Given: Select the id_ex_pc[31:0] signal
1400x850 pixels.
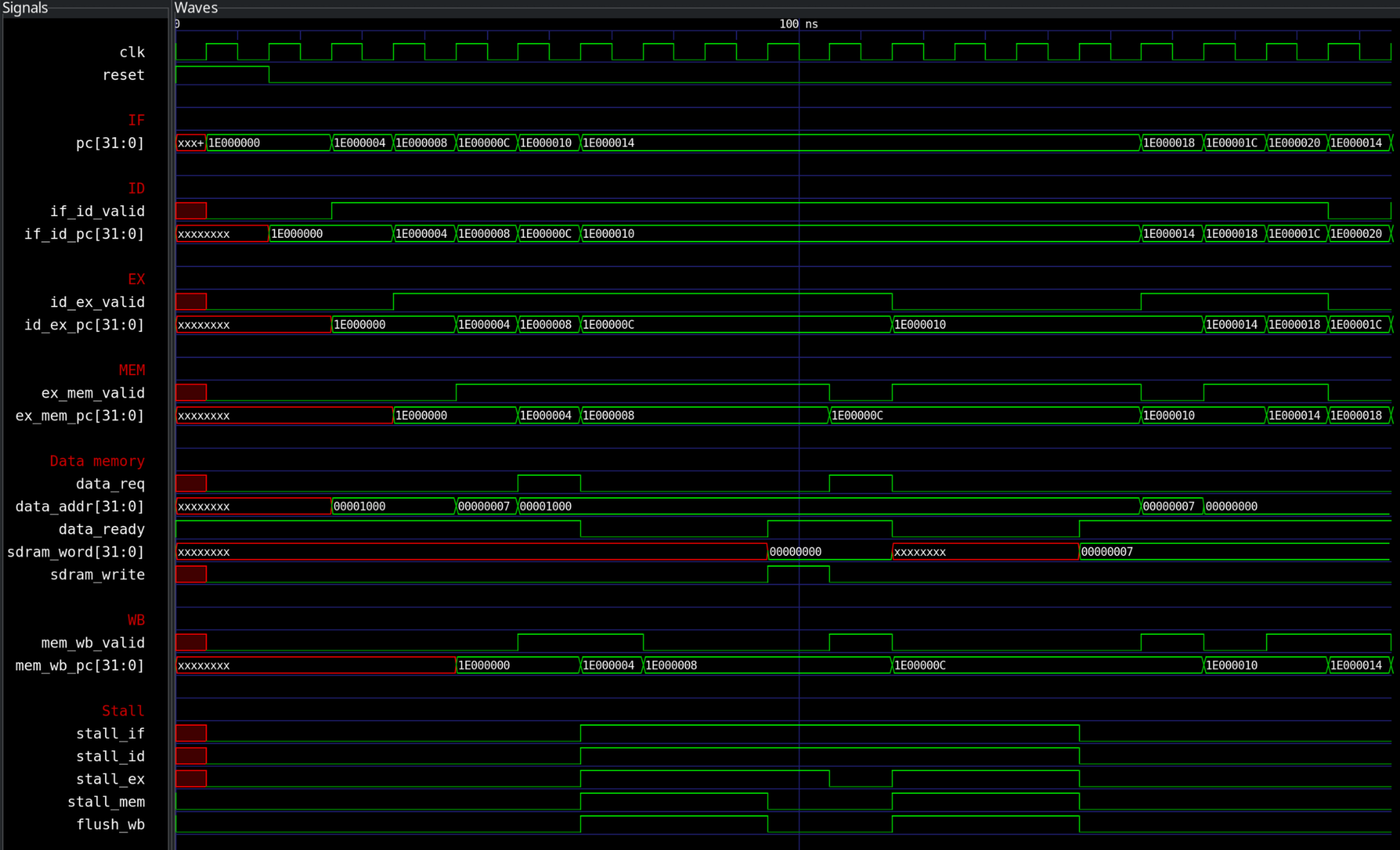Looking at the screenshot, I should [84, 325].
